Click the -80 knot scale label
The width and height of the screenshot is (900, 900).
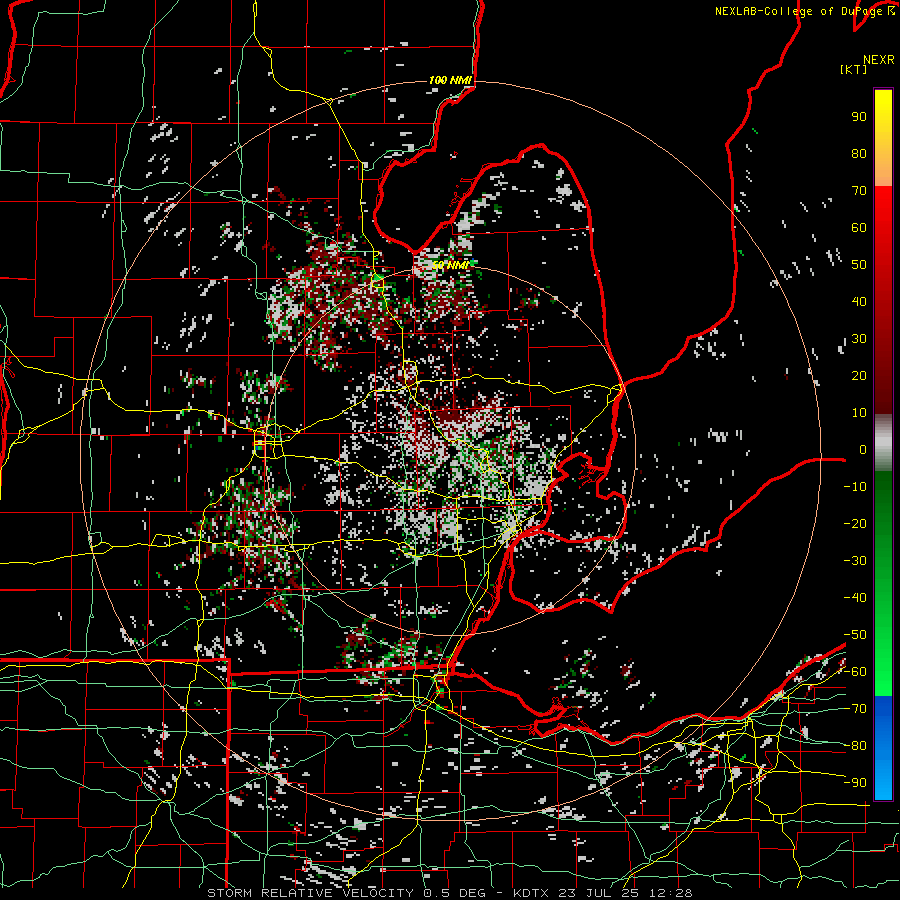tap(855, 746)
